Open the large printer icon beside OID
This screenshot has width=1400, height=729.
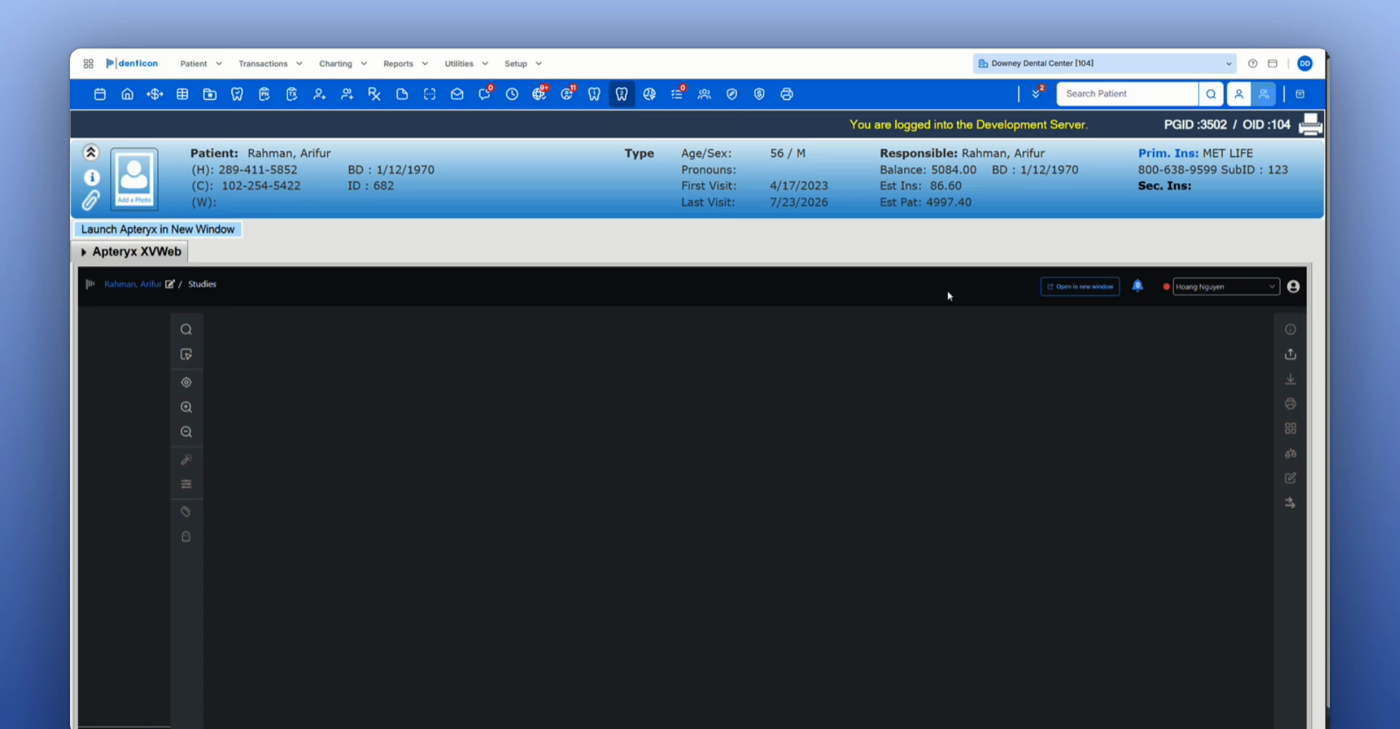[1310, 125]
